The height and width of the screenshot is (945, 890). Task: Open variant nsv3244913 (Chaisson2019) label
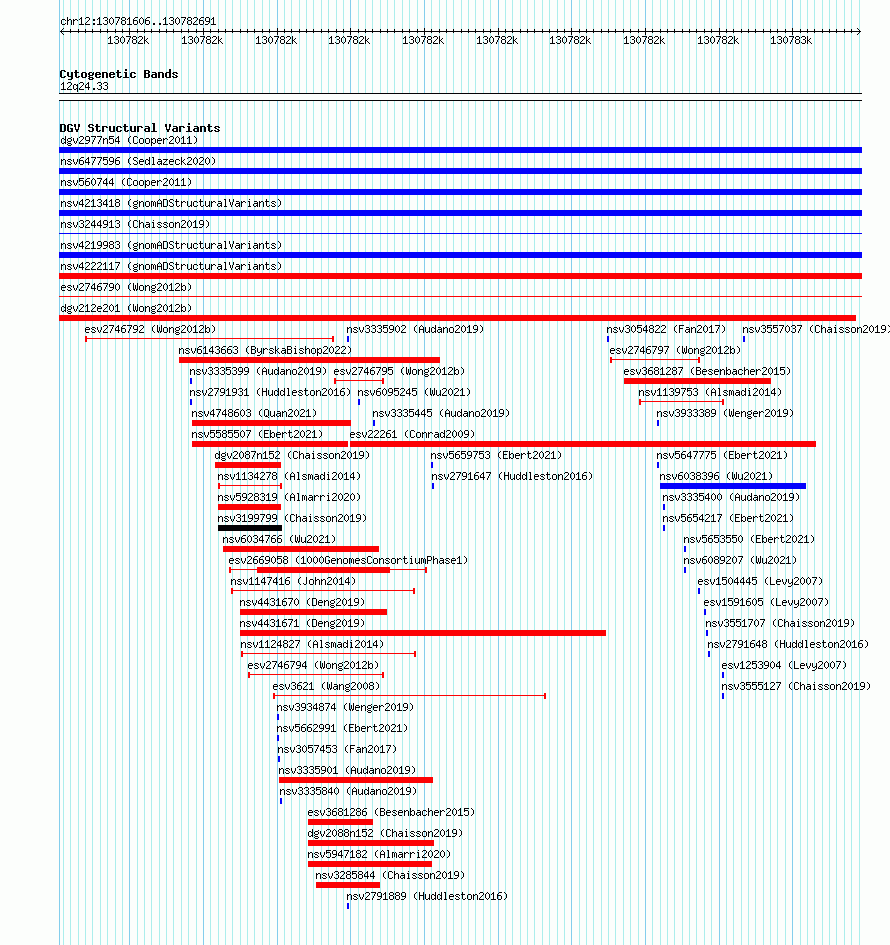pyautogui.click(x=135, y=225)
